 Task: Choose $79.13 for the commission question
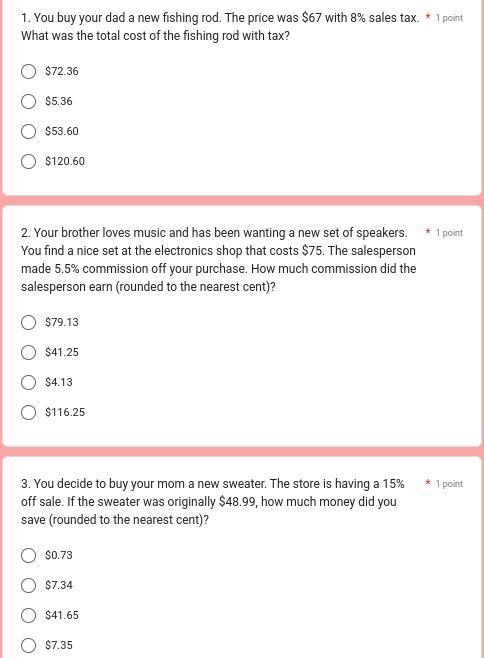(28, 322)
